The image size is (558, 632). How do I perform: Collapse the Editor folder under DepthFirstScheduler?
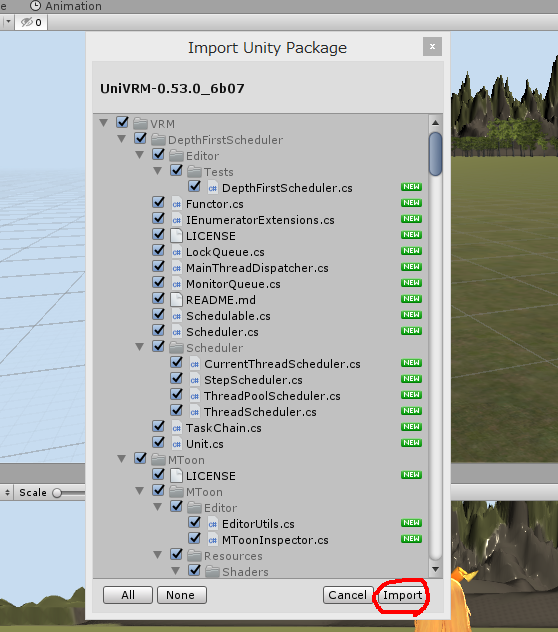pyautogui.click(x=140, y=155)
